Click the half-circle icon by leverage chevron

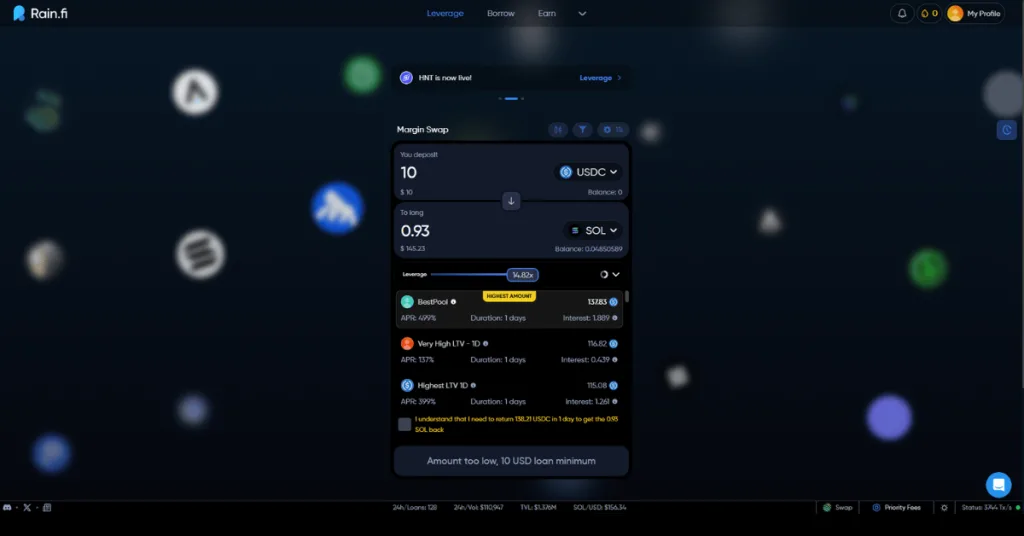[x=604, y=275]
